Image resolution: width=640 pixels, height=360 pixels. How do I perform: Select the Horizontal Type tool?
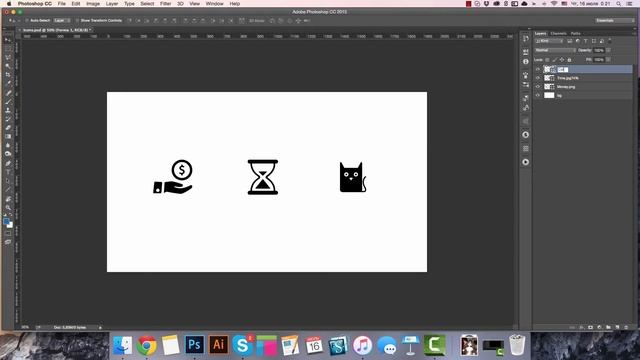click(x=8, y=172)
